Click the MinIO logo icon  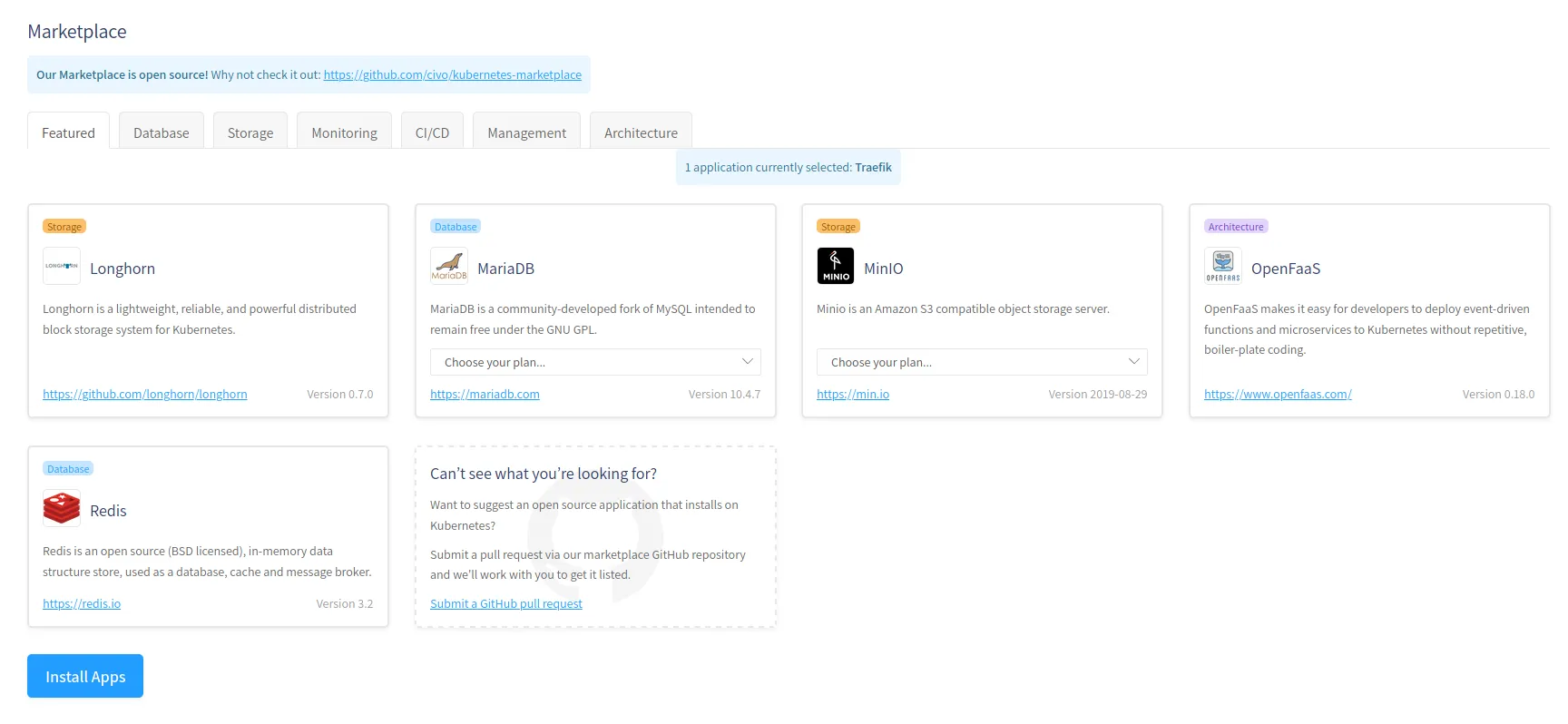point(836,266)
